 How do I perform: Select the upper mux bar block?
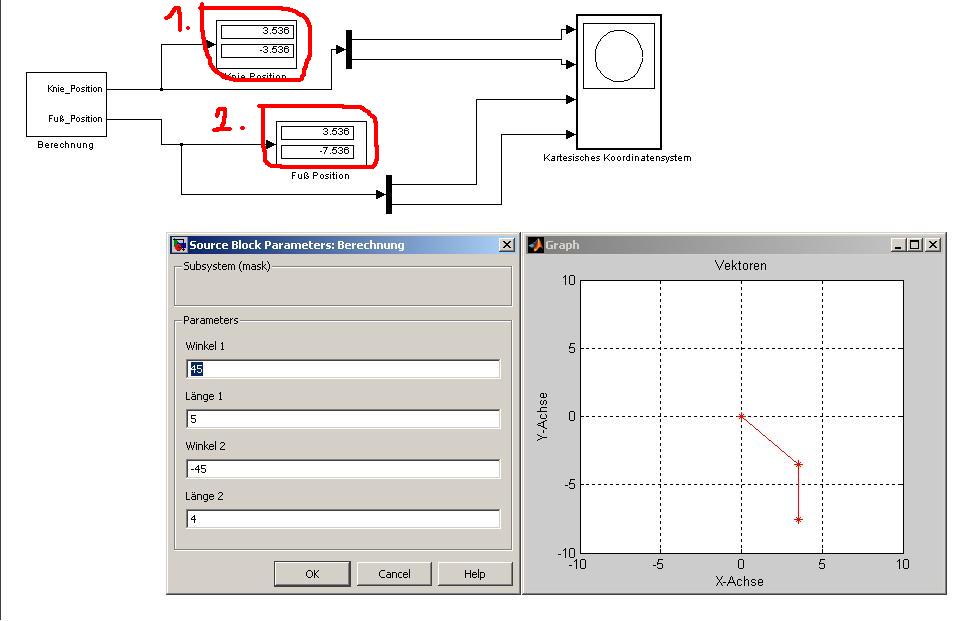[348, 50]
